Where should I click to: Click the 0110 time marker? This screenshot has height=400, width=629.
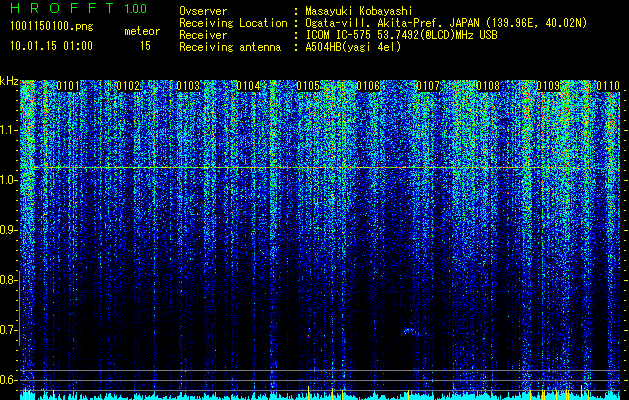pos(608,86)
